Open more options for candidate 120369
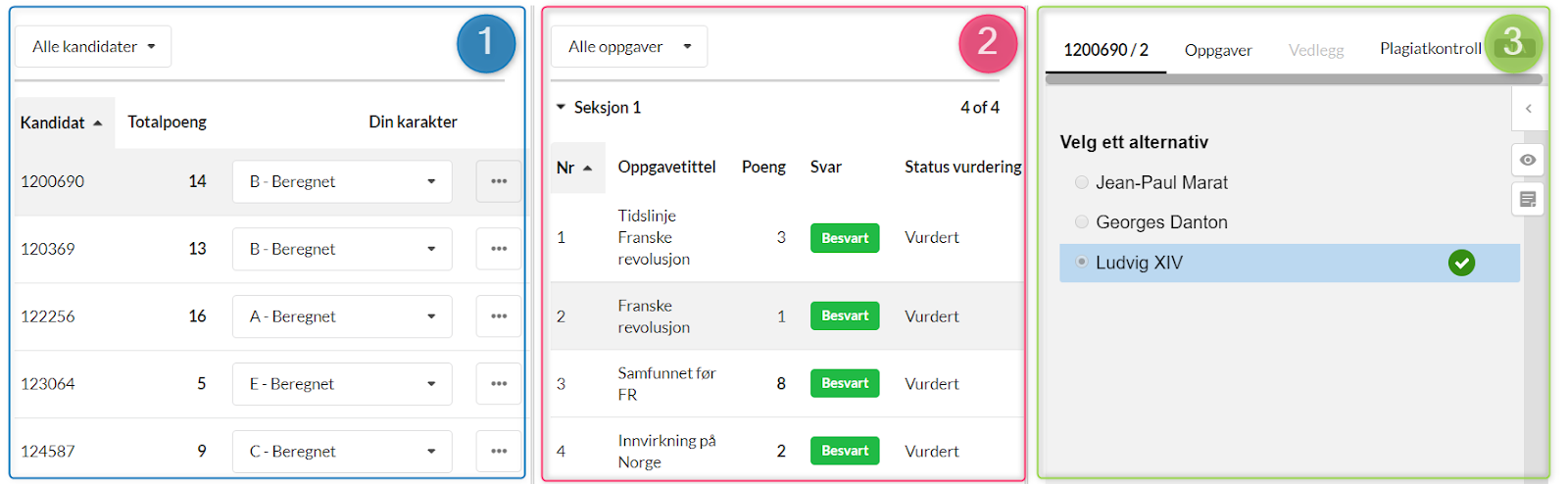 point(499,249)
